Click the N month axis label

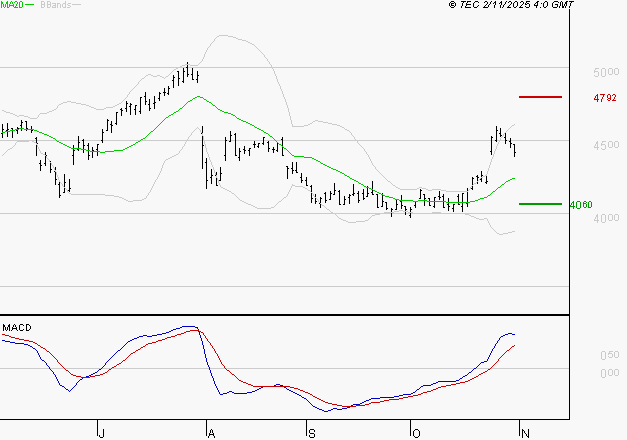tap(526, 434)
